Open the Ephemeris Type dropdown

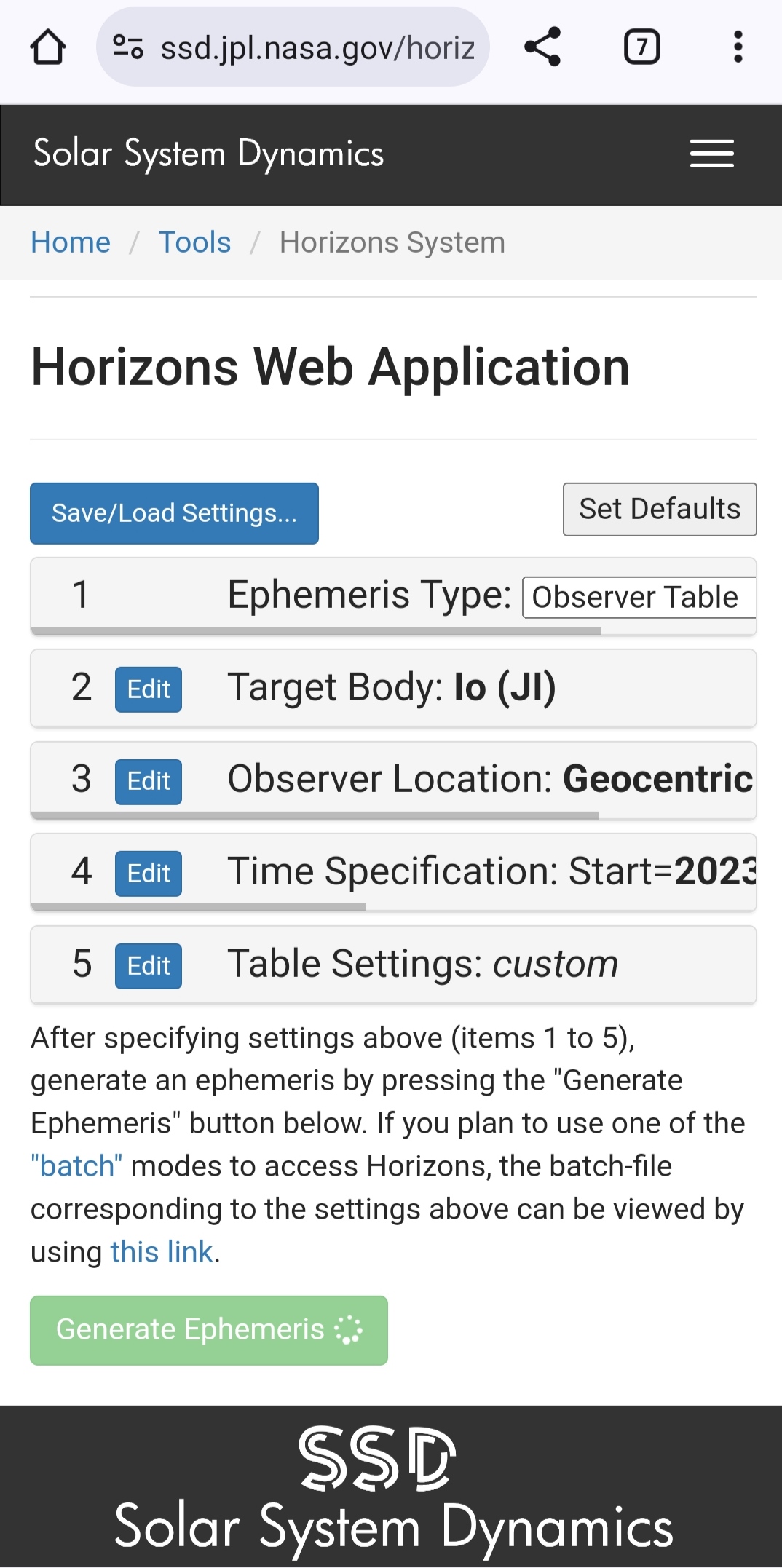click(638, 597)
